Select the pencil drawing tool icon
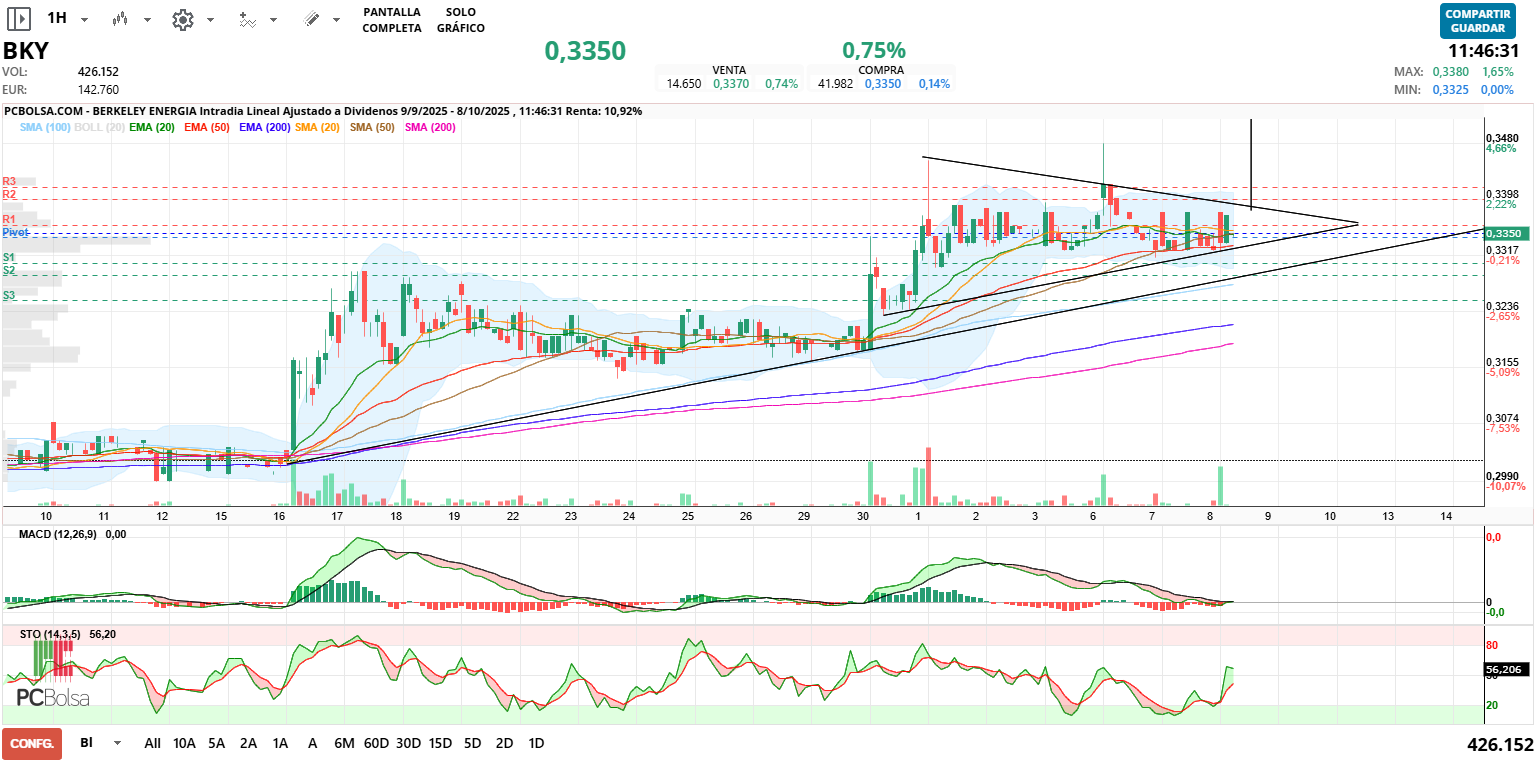The image size is (1536, 766). tap(311, 19)
